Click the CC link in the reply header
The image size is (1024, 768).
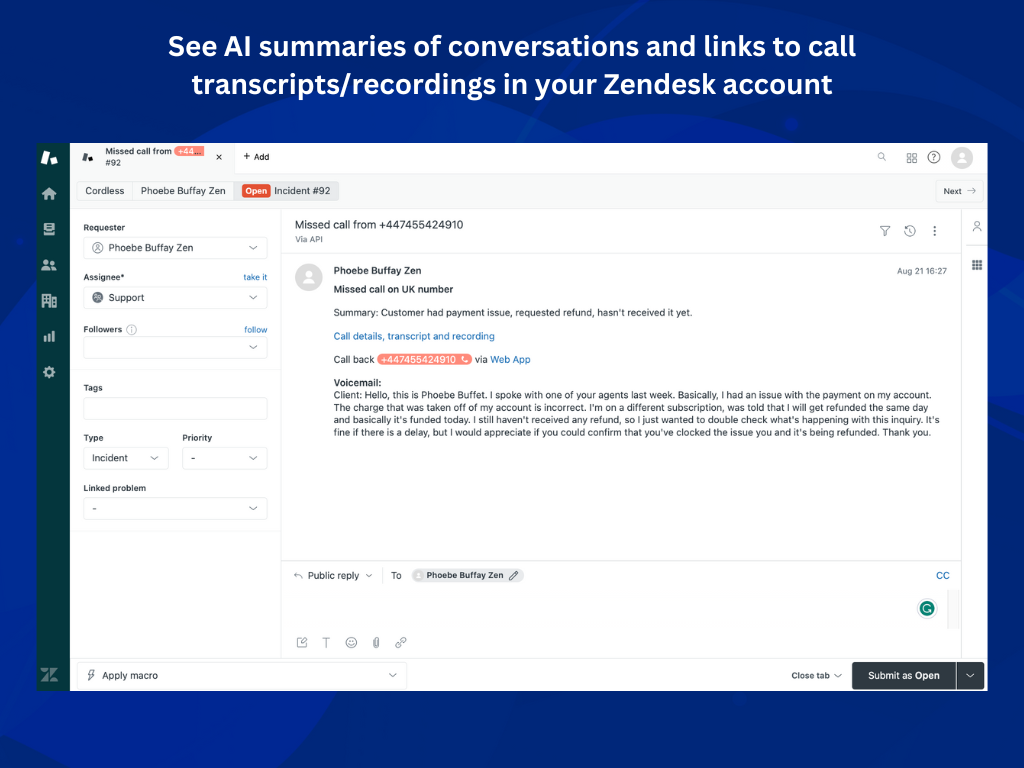942,575
